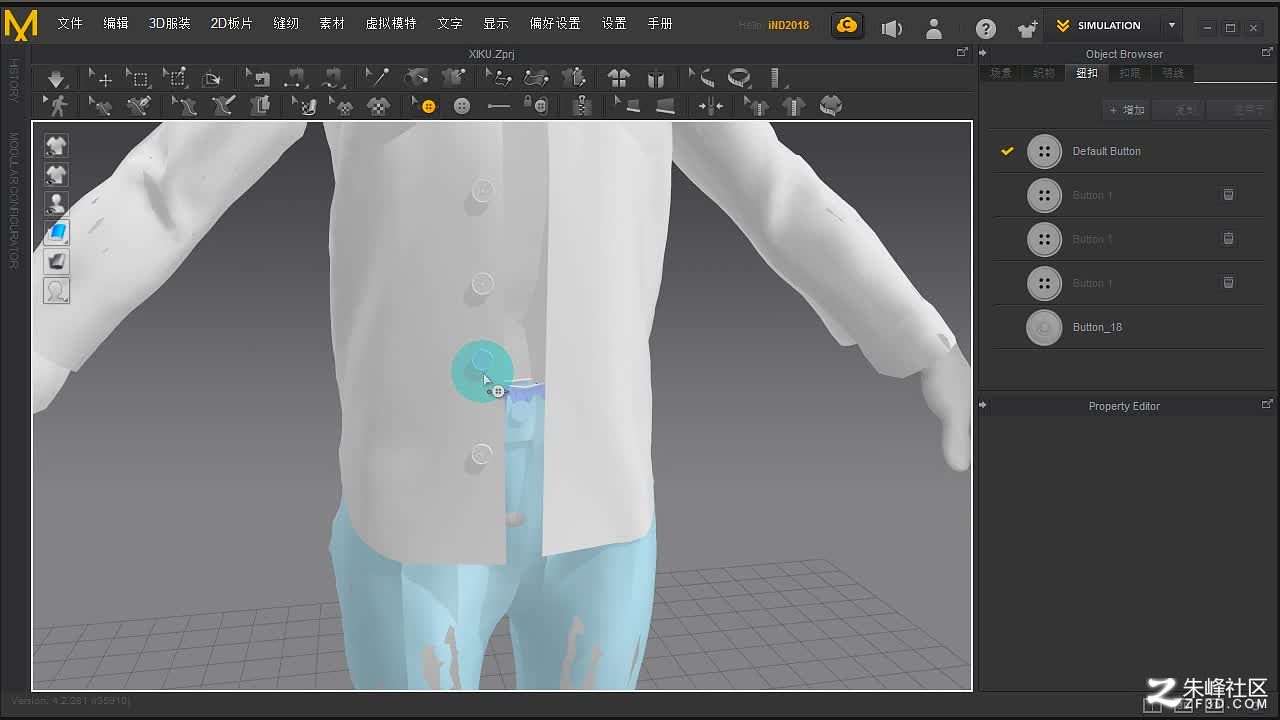
Task: Open the 素材 menu
Action: pyautogui.click(x=332, y=23)
